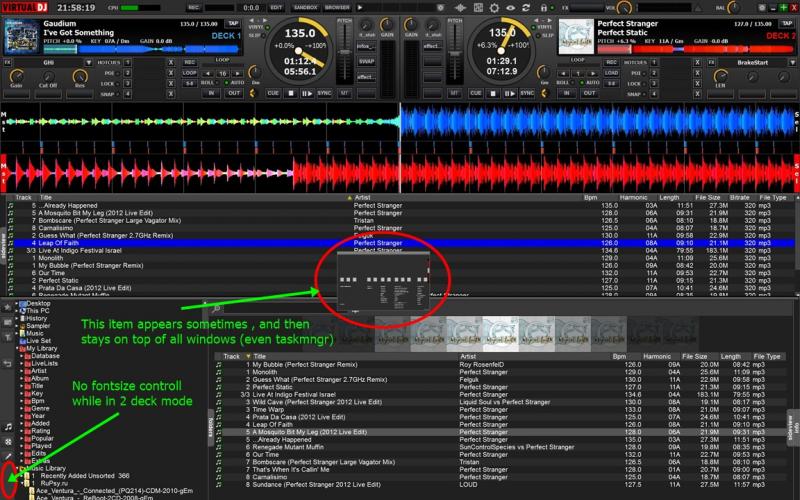This screenshot has width=800, height=500.
Task: Stop playback on Deck 1
Action: coord(291,93)
